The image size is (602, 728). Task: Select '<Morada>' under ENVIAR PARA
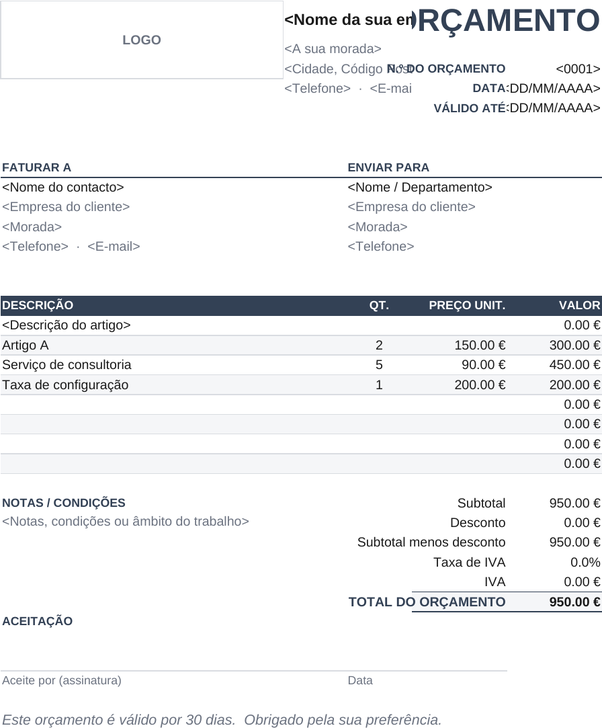point(377,227)
